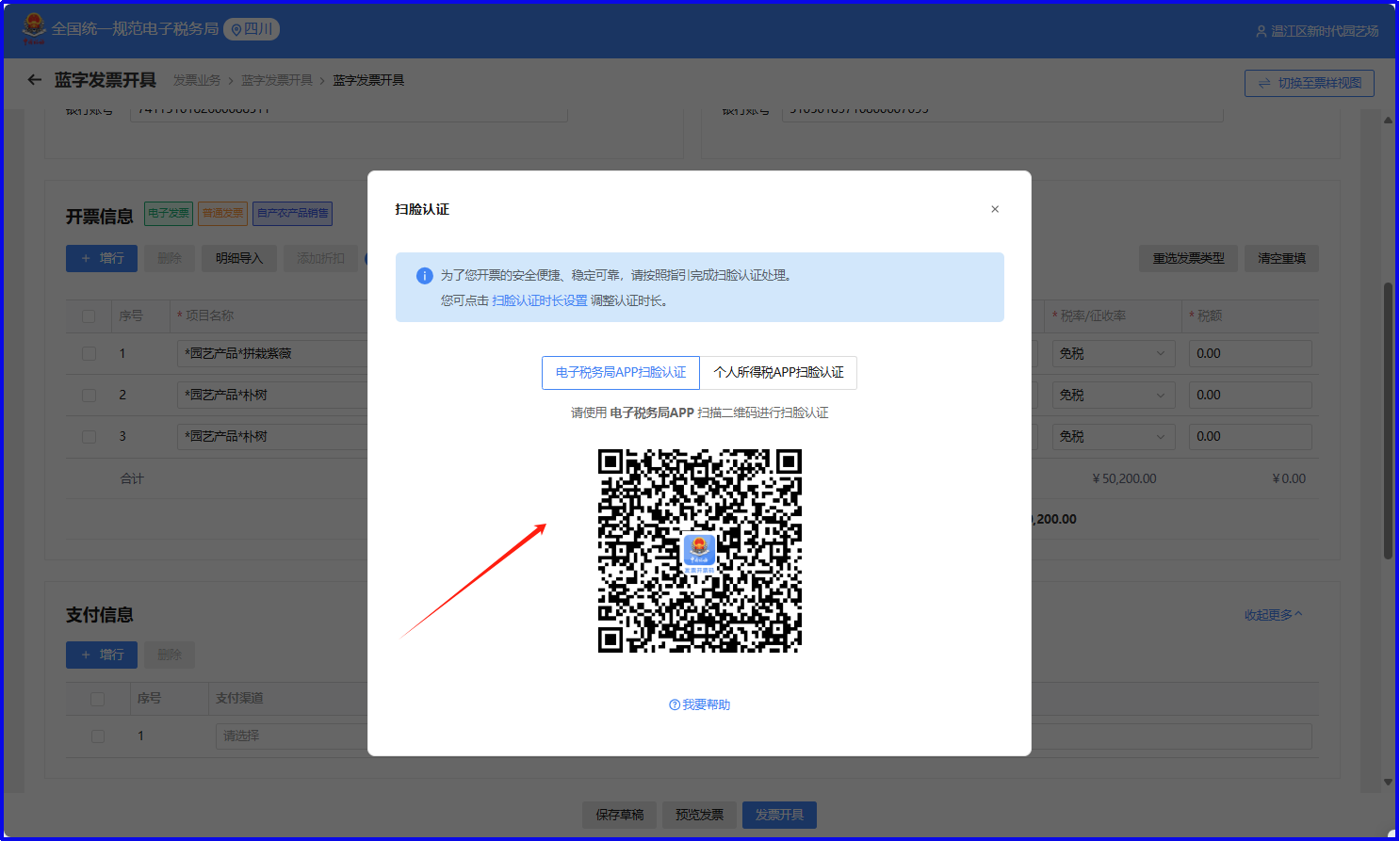Select the 电子税务局APP扫脸认证 tab

(621, 372)
